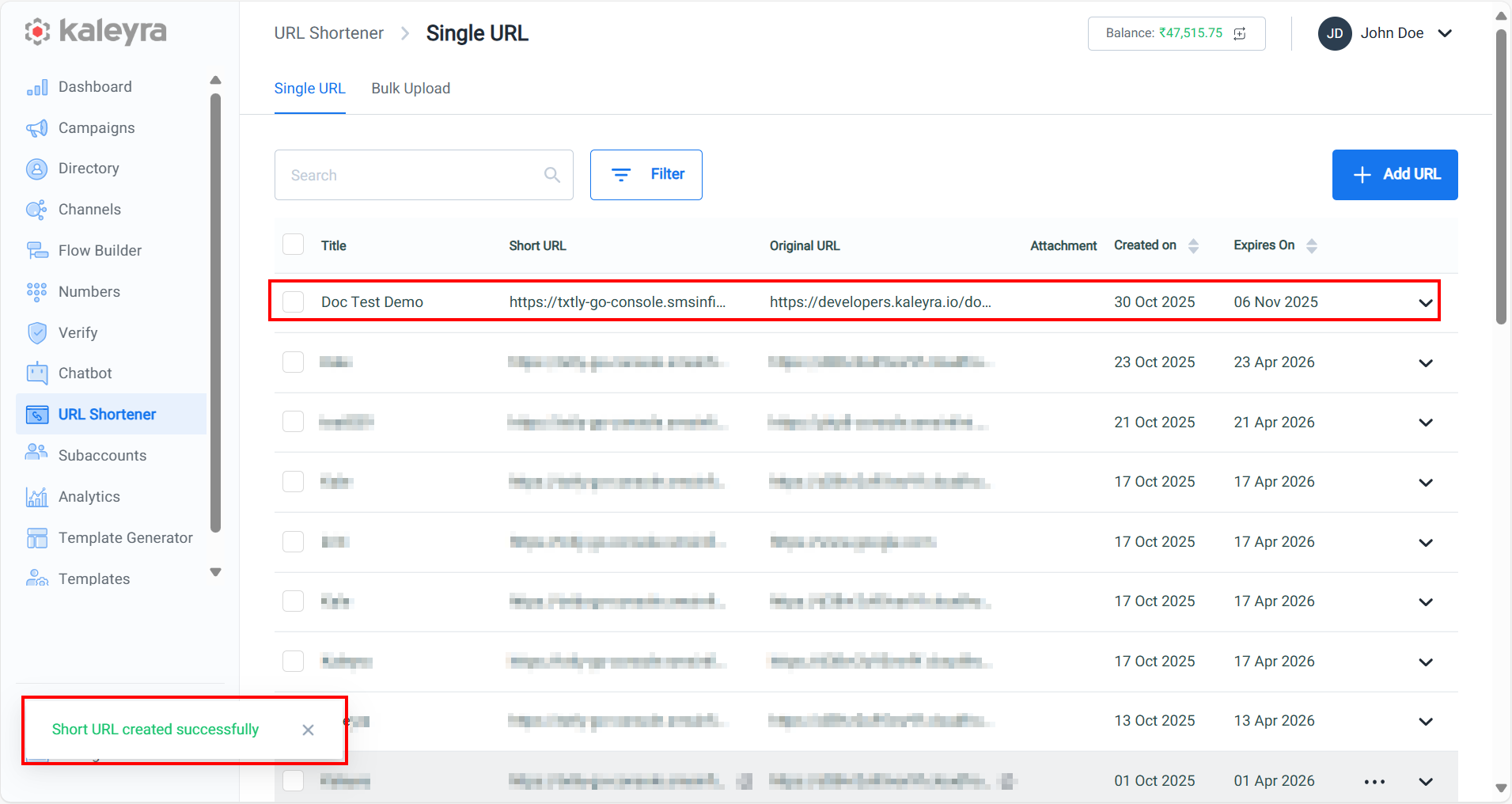Check the checkbox for 21 Oct 2025 row

point(294,421)
